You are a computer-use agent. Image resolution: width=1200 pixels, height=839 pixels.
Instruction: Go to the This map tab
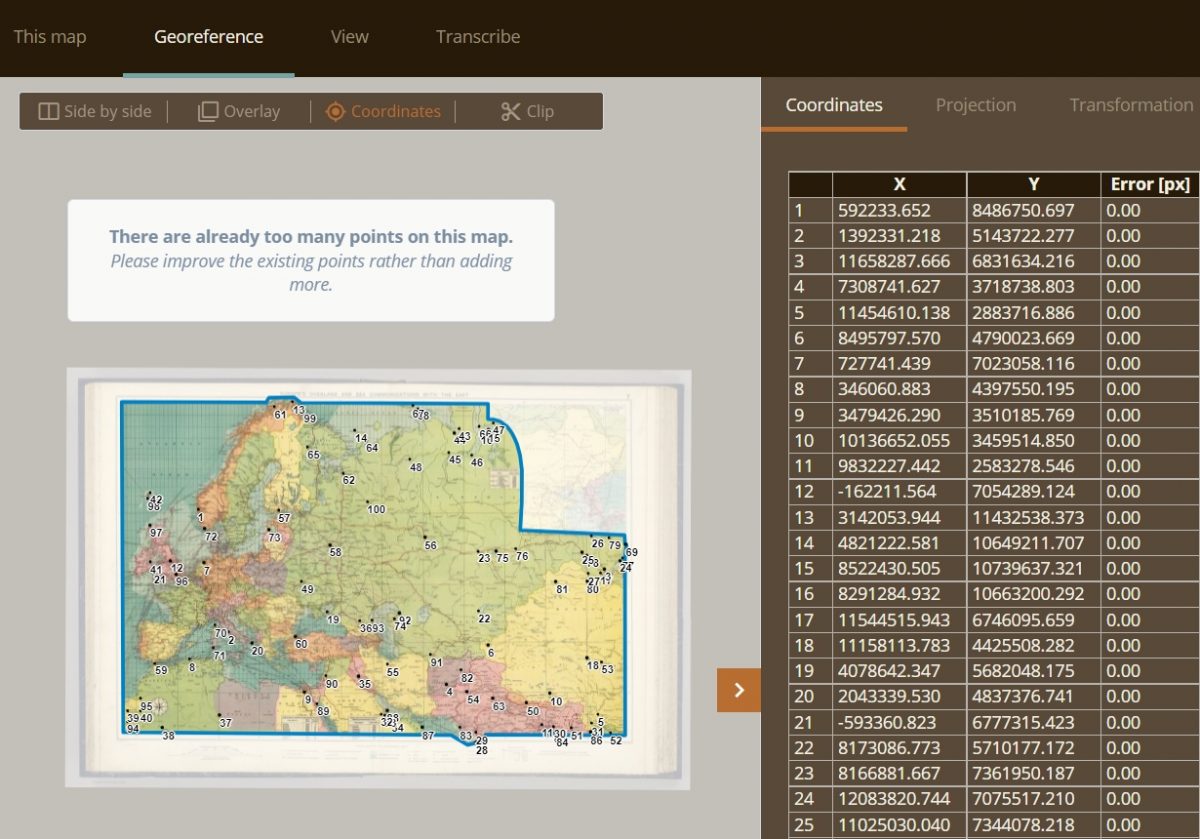click(x=50, y=36)
